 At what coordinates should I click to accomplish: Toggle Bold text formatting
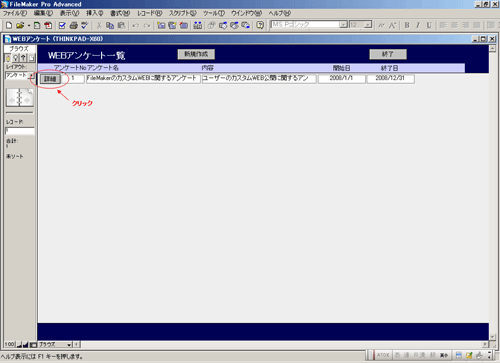pos(407,25)
